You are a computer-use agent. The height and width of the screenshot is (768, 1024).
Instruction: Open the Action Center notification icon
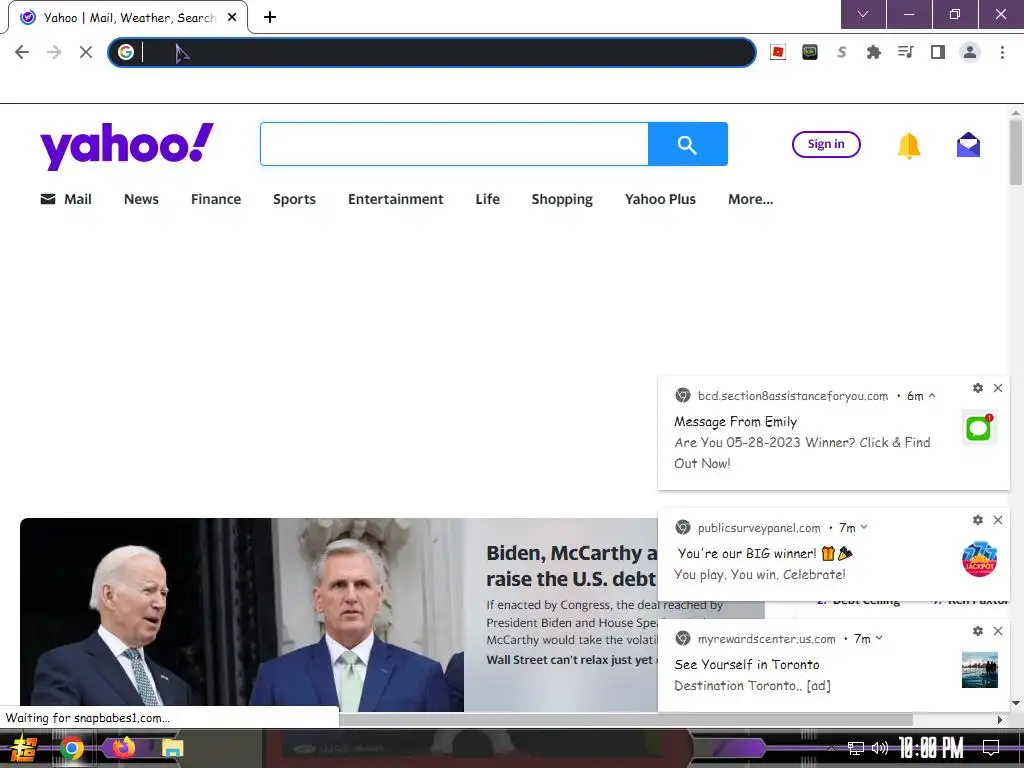(991, 748)
